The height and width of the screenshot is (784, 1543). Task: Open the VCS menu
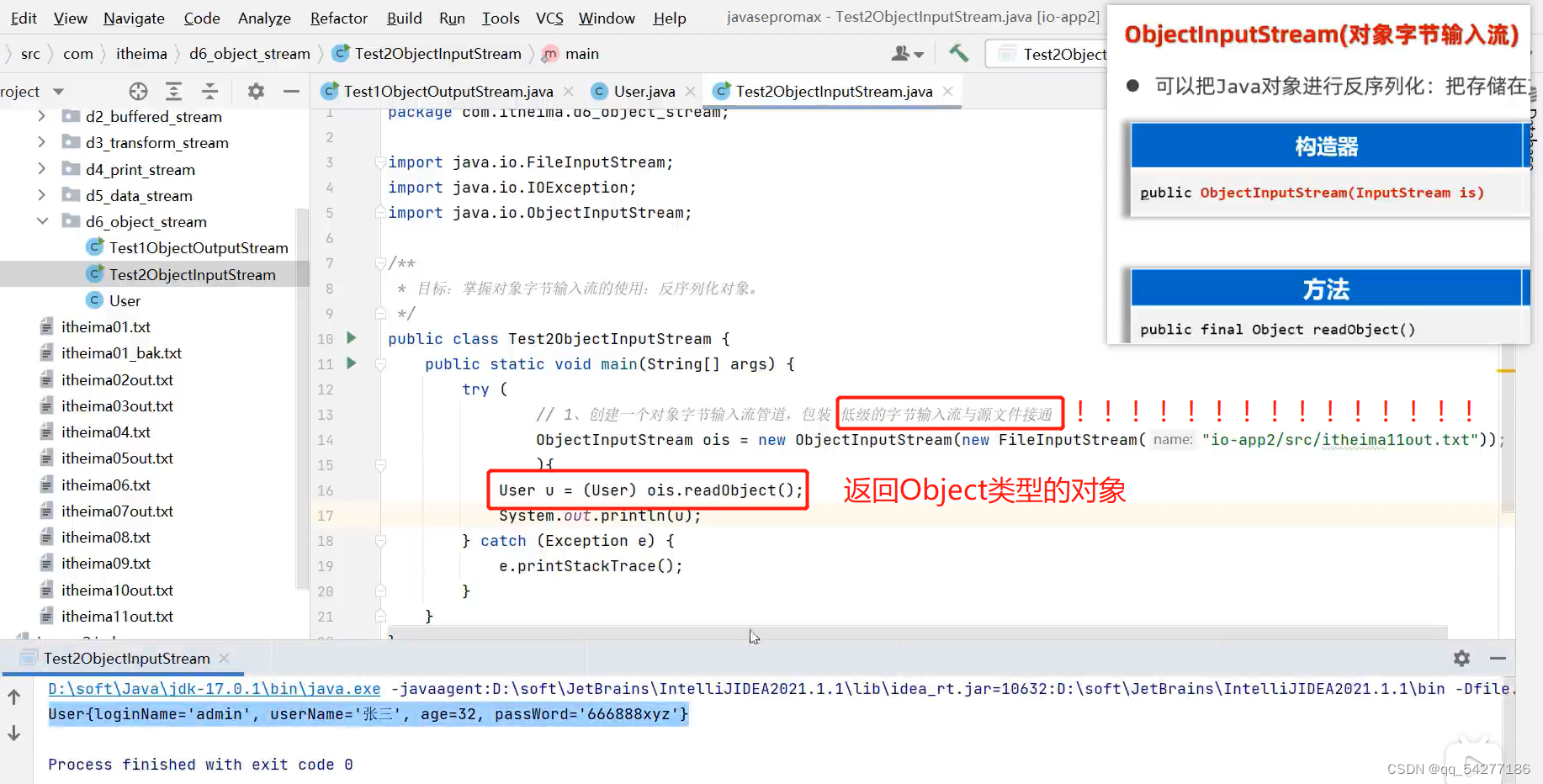coord(549,18)
